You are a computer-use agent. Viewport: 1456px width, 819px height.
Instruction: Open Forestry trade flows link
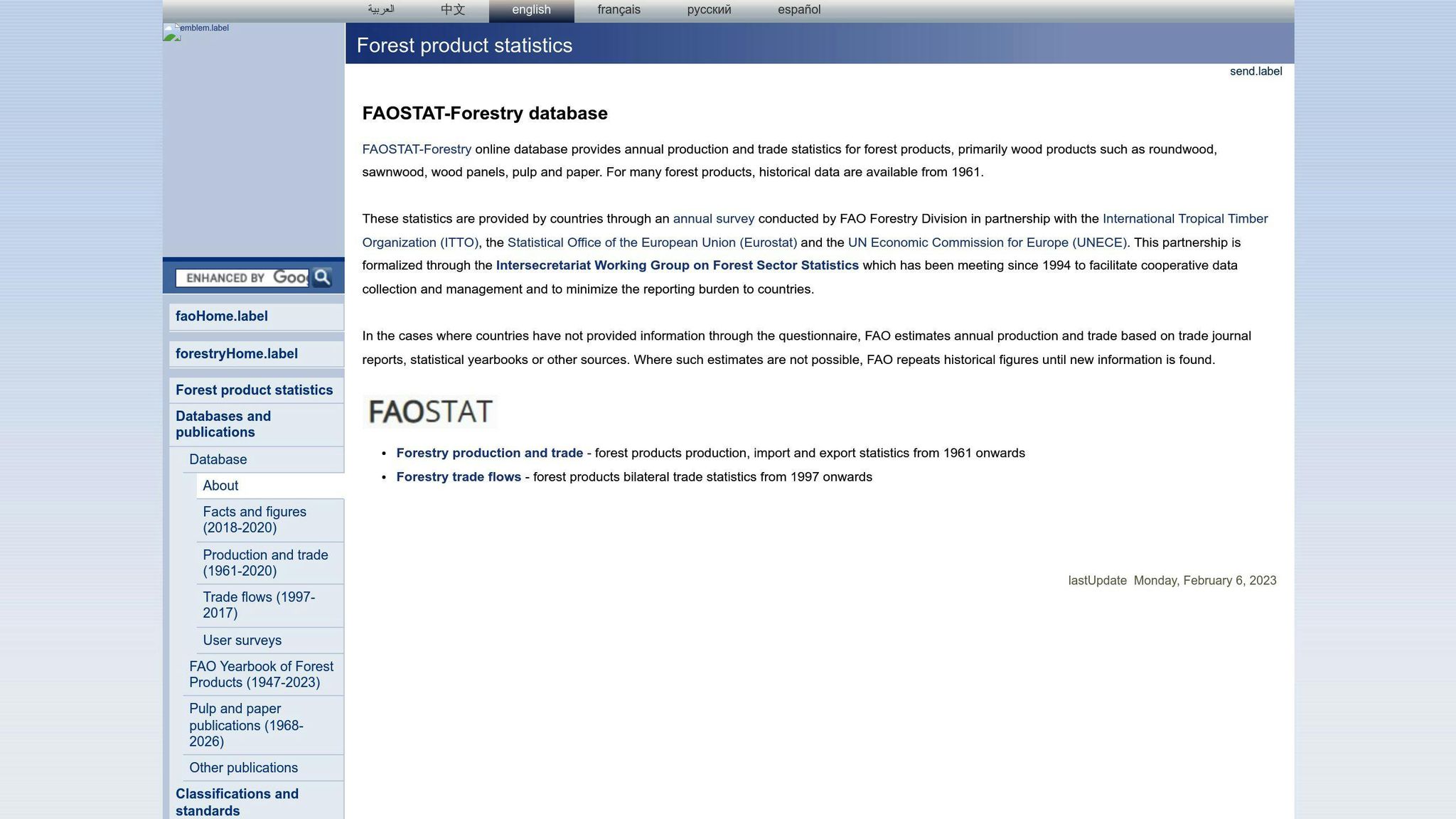(459, 477)
